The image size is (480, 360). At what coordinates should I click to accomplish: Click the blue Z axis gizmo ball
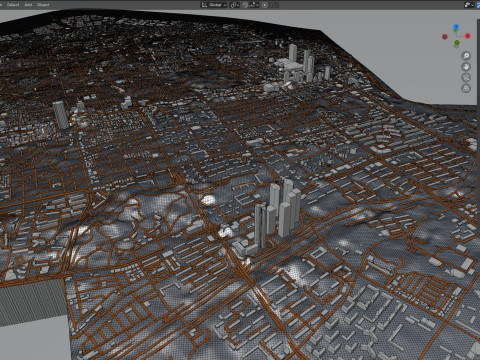click(x=456, y=27)
